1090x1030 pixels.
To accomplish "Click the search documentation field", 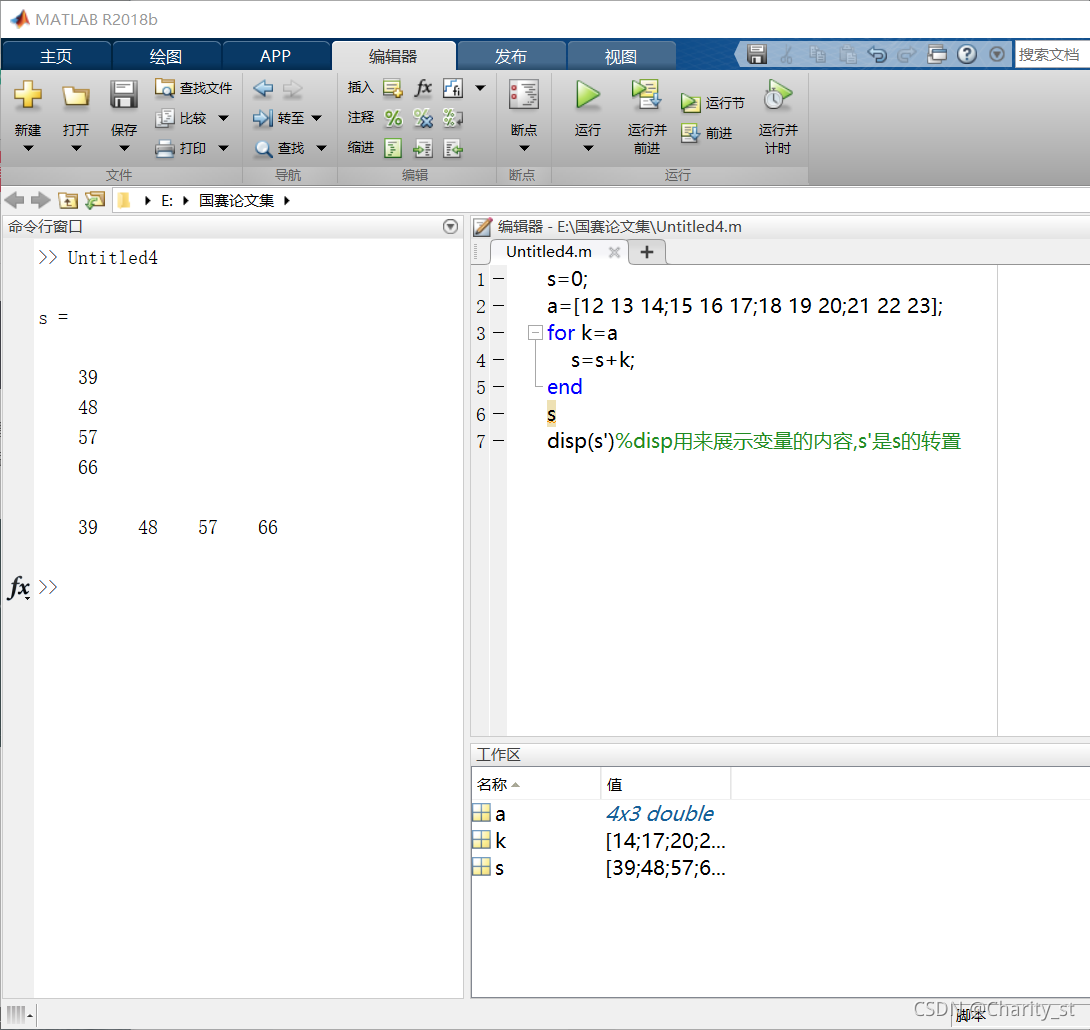I will pos(1051,55).
